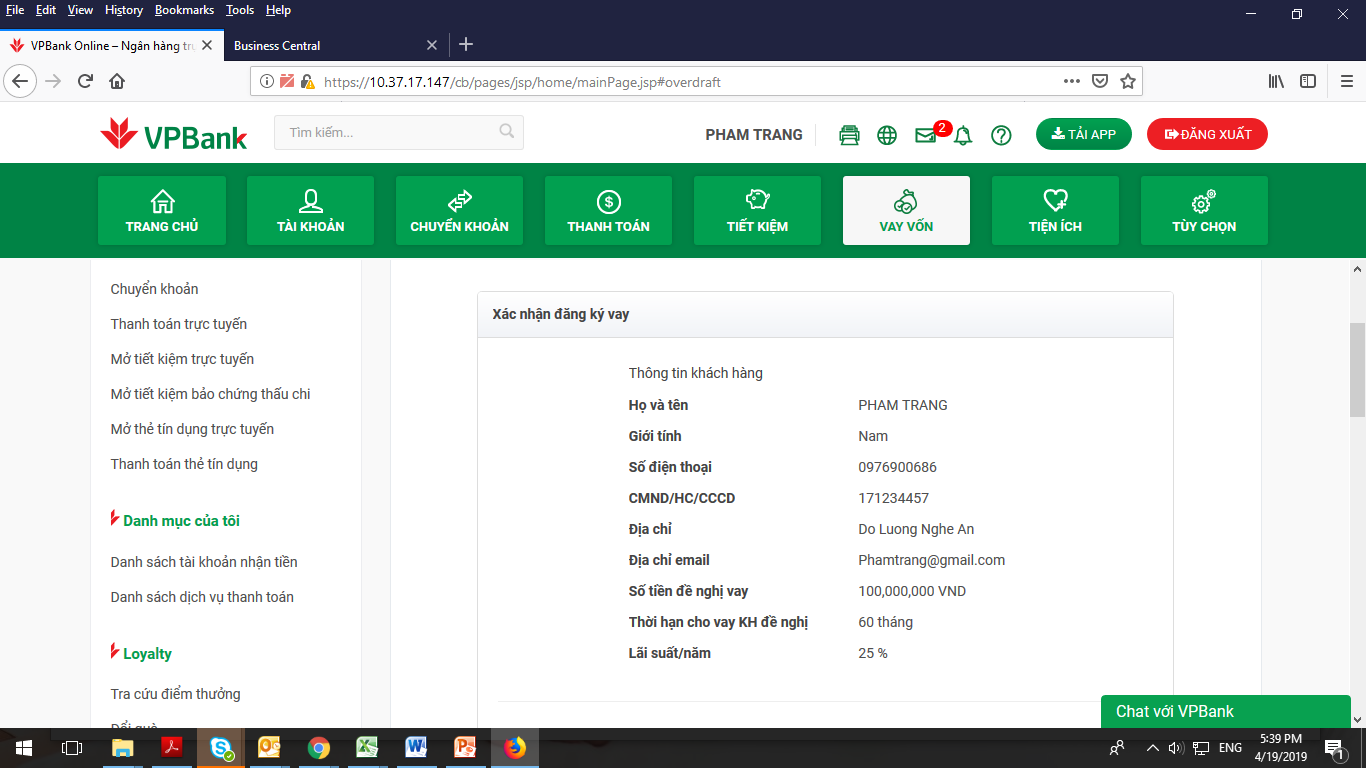Open the printer icon in header
Viewport: 1366px width, 768px height.
pos(849,135)
